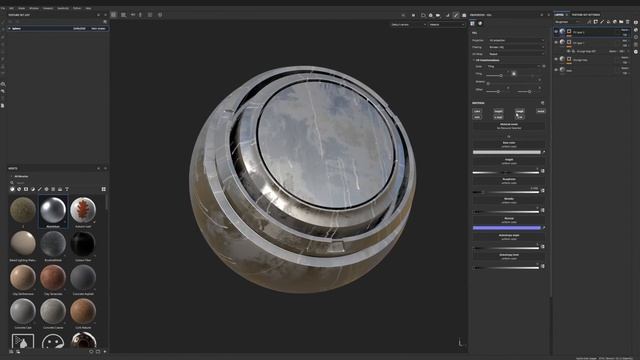
Task: Toggle the metal channel button
Action: pos(541,111)
